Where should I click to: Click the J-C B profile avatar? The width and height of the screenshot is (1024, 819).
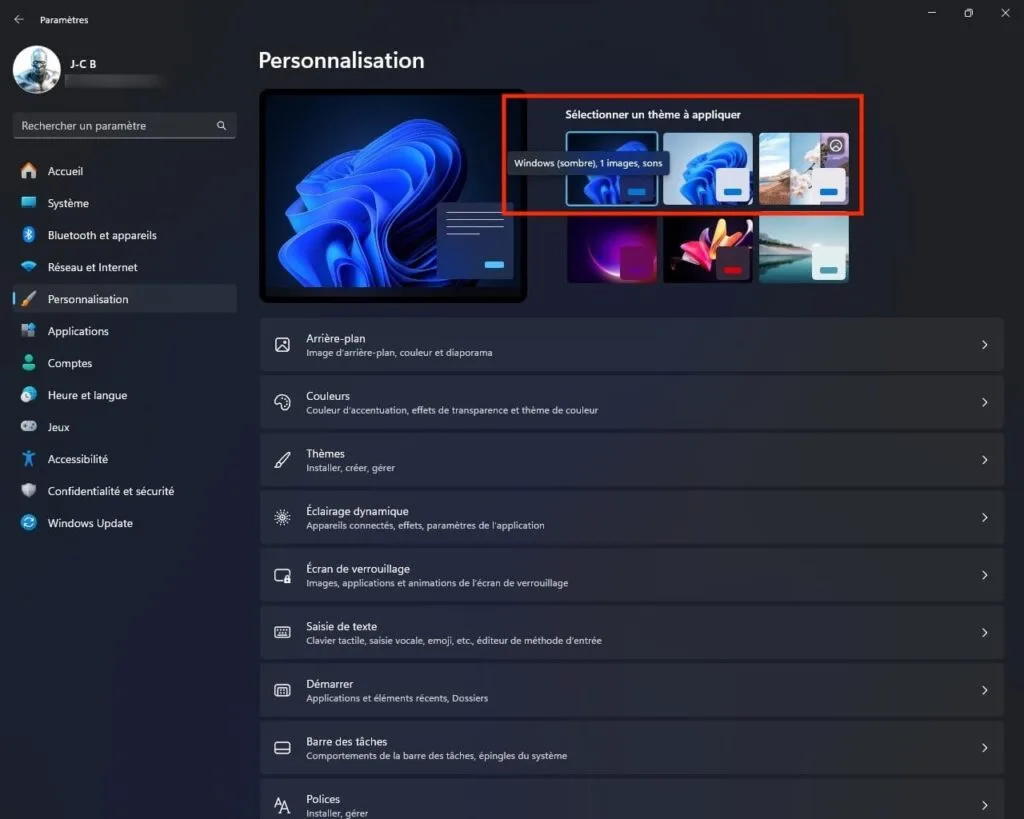(37, 69)
